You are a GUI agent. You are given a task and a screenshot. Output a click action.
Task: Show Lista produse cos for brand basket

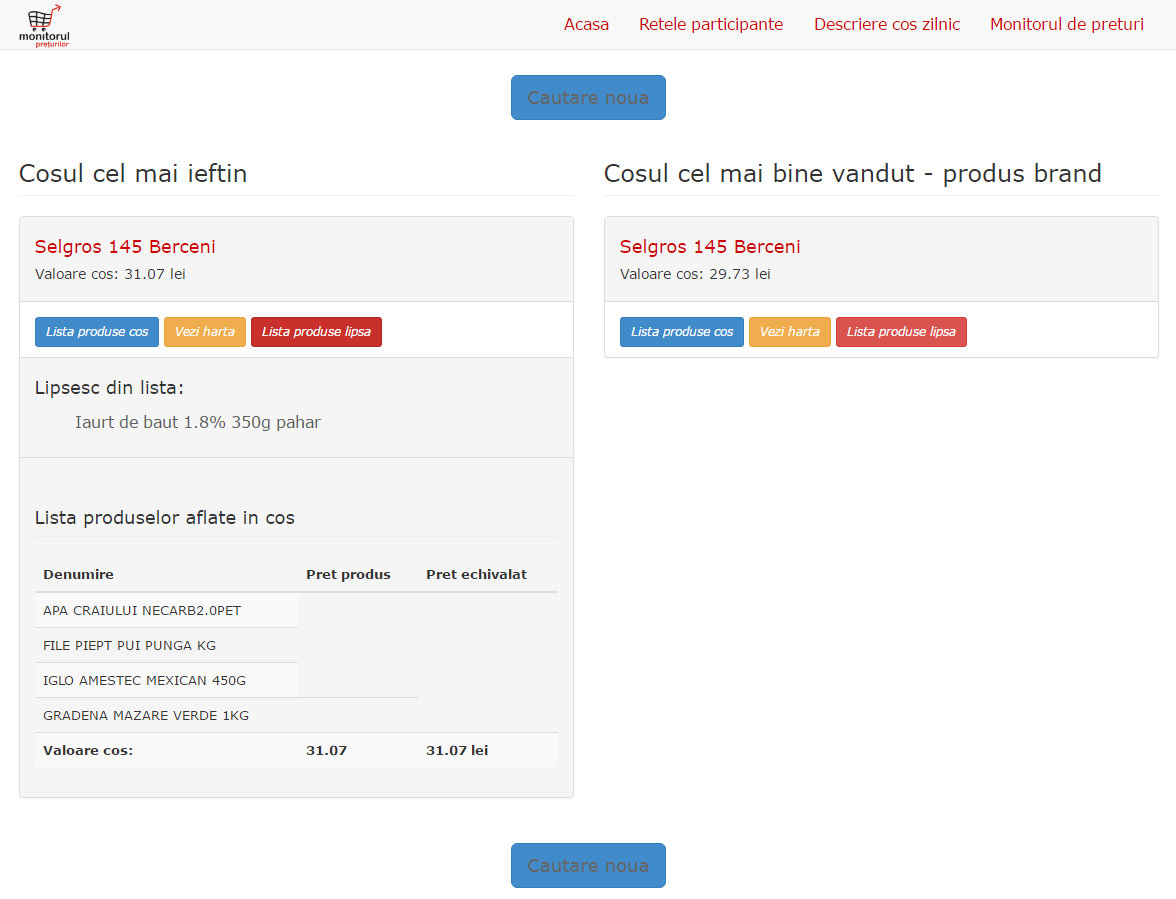coord(682,331)
